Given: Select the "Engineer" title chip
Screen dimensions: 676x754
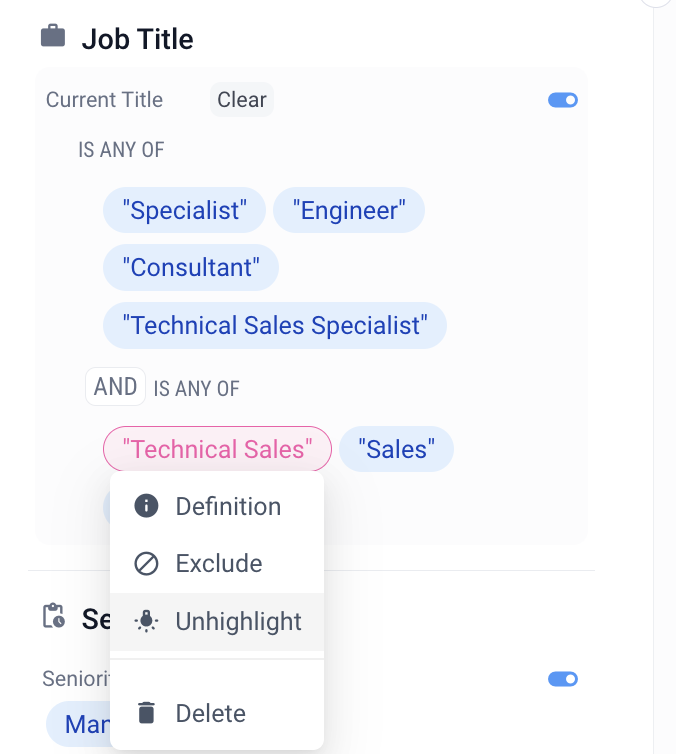Looking at the screenshot, I should coord(349,211).
